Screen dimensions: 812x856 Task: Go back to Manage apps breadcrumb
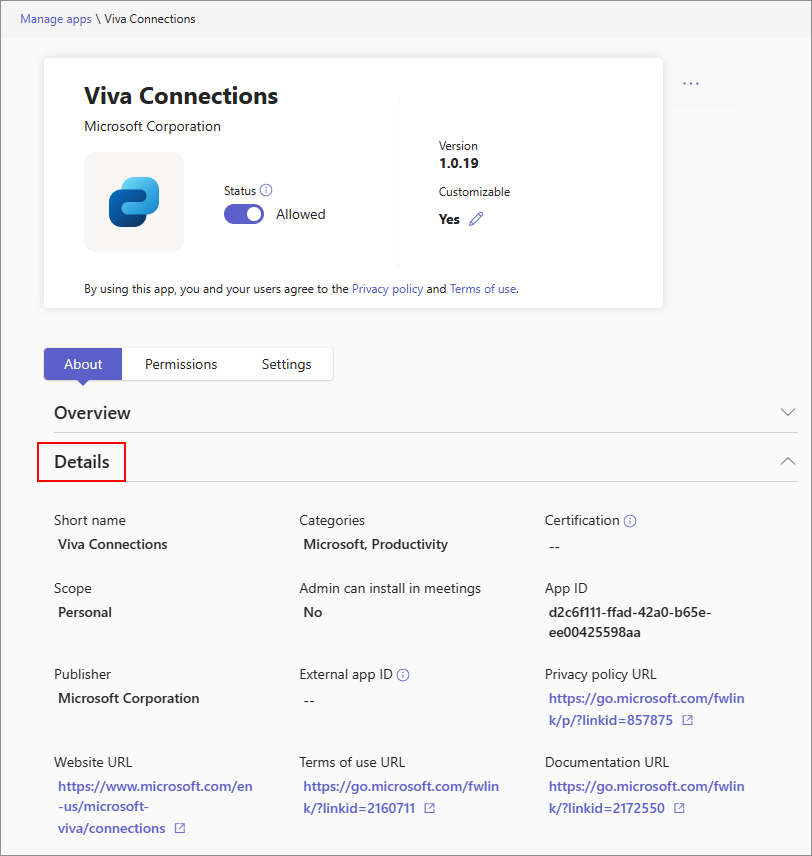[55, 19]
